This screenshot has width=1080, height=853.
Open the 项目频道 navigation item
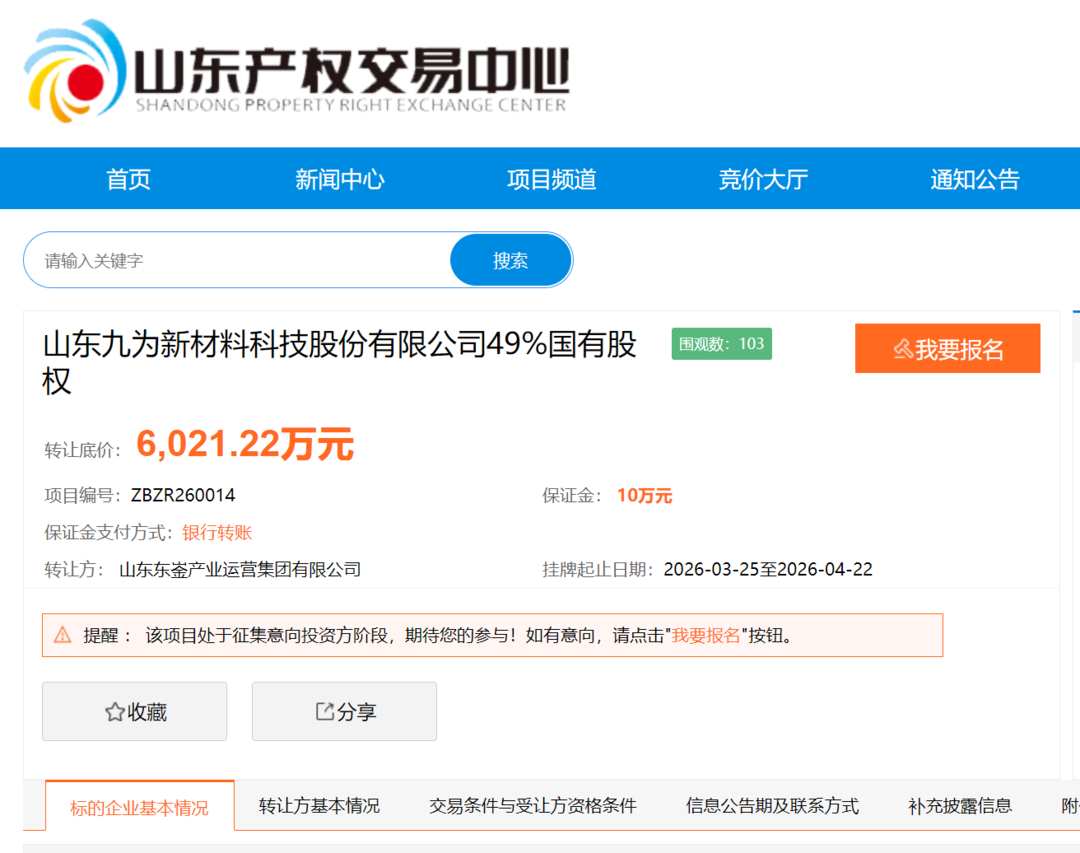tap(551, 179)
